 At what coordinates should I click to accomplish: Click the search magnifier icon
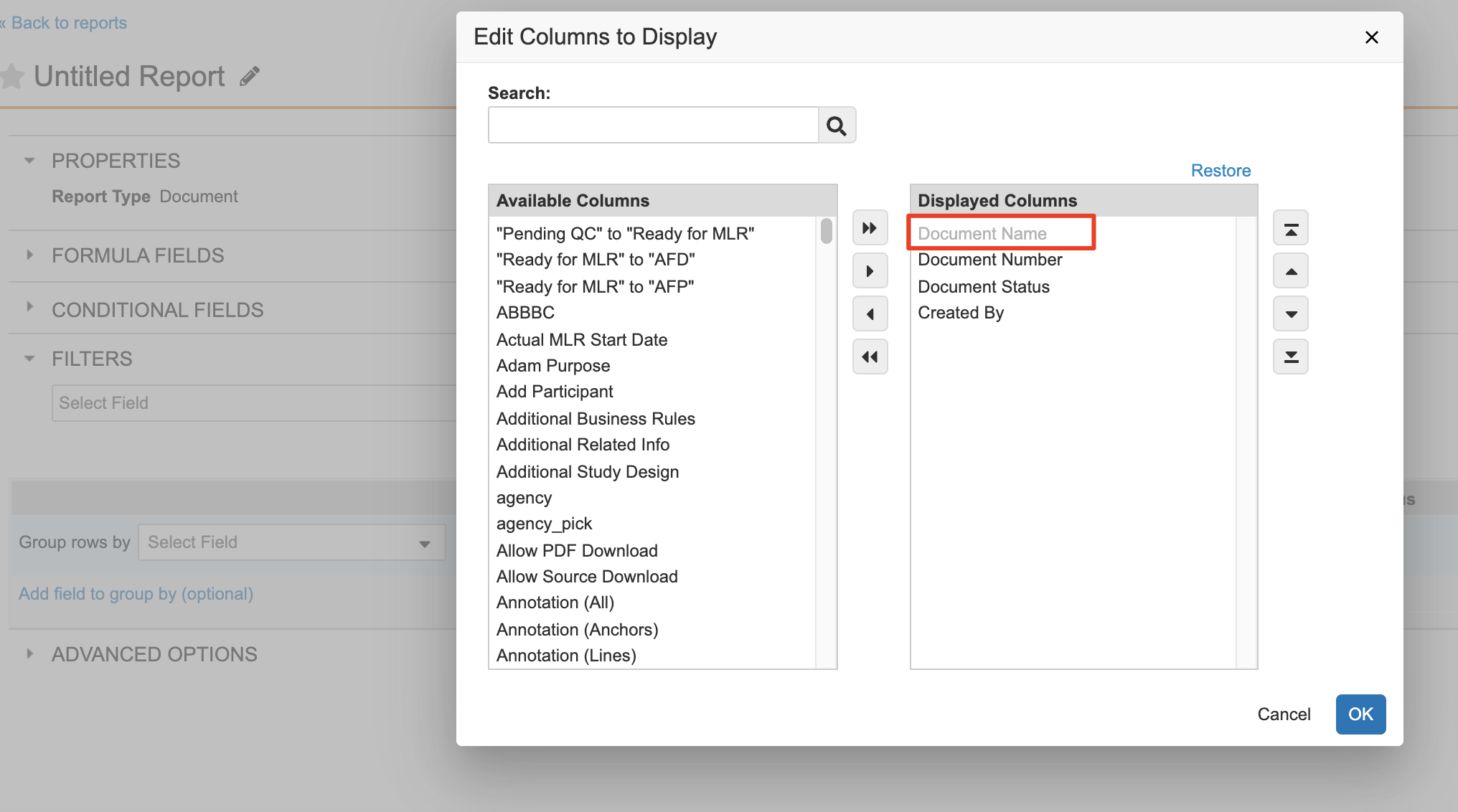click(837, 126)
